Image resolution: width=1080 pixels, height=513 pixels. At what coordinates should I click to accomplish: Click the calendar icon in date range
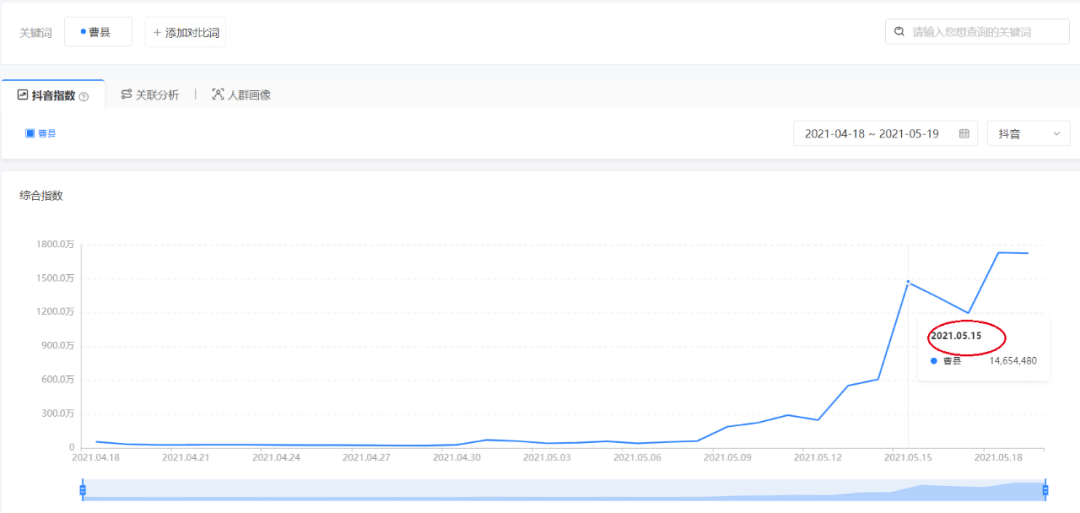[x=964, y=133]
